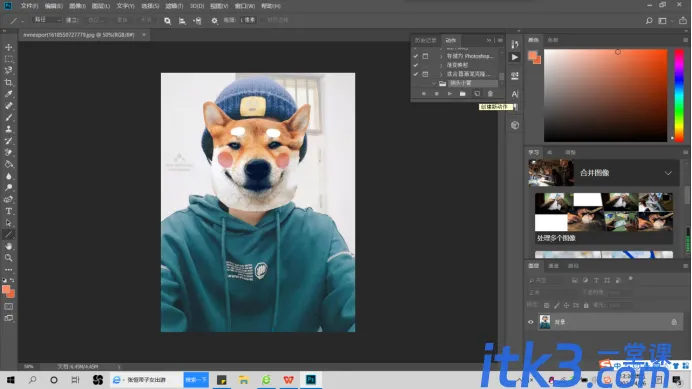This screenshot has width=692, height=389.
Task: Click the play selection button in Actions panel
Action: pyautogui.click(x=449, y=94)
